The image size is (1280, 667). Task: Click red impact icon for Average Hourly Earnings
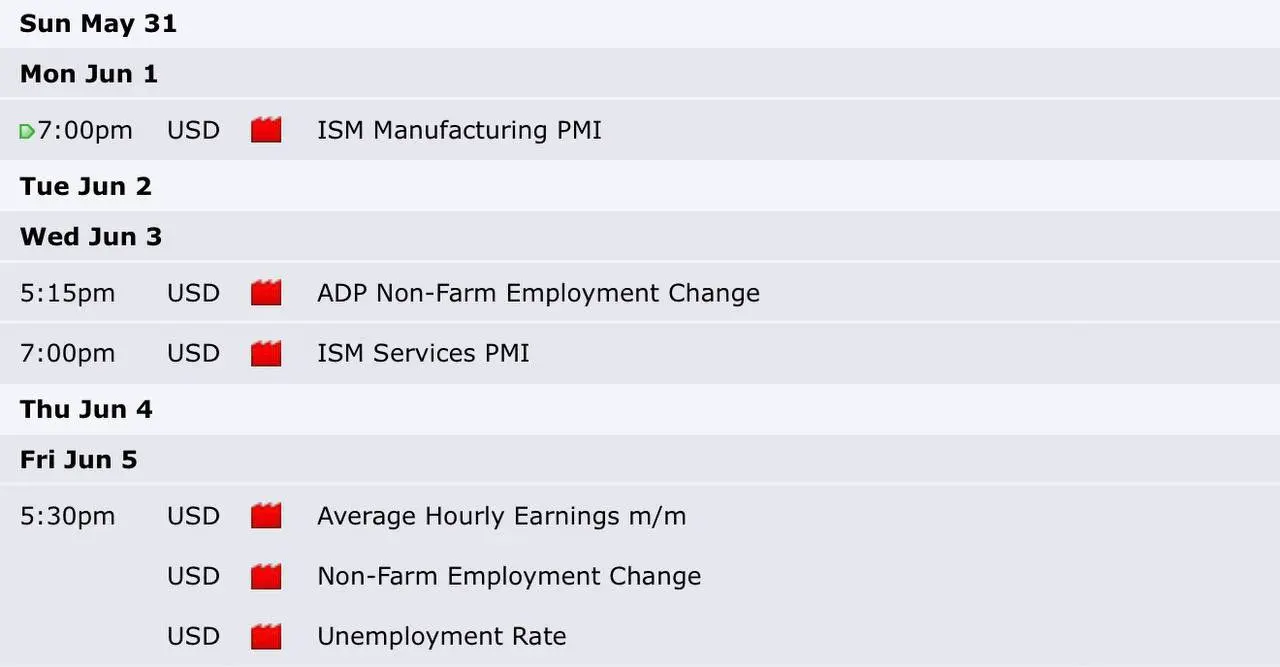coord(266,516)
